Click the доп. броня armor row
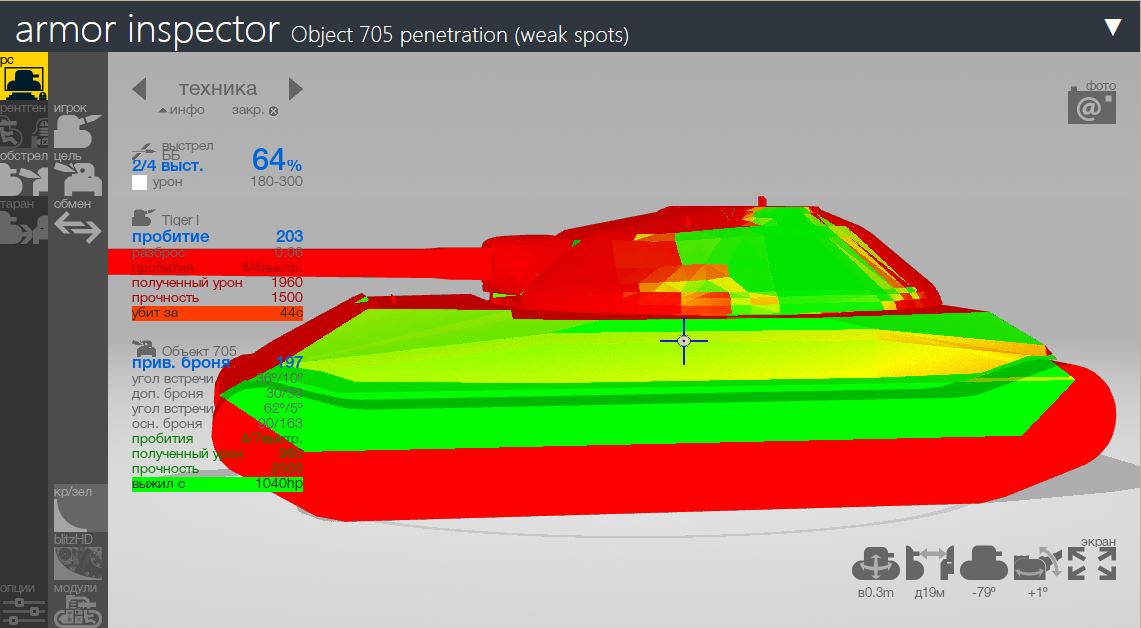Screen dimensions: 1141x628 point(218,393)
